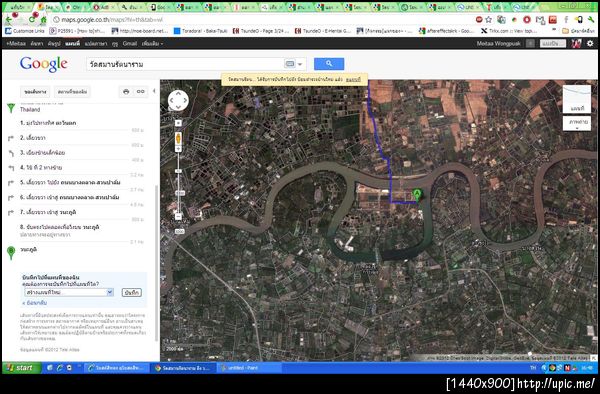600x394 pixels.
Task: Click the Facebook extension icon
Action: click(x=566, y=20)
